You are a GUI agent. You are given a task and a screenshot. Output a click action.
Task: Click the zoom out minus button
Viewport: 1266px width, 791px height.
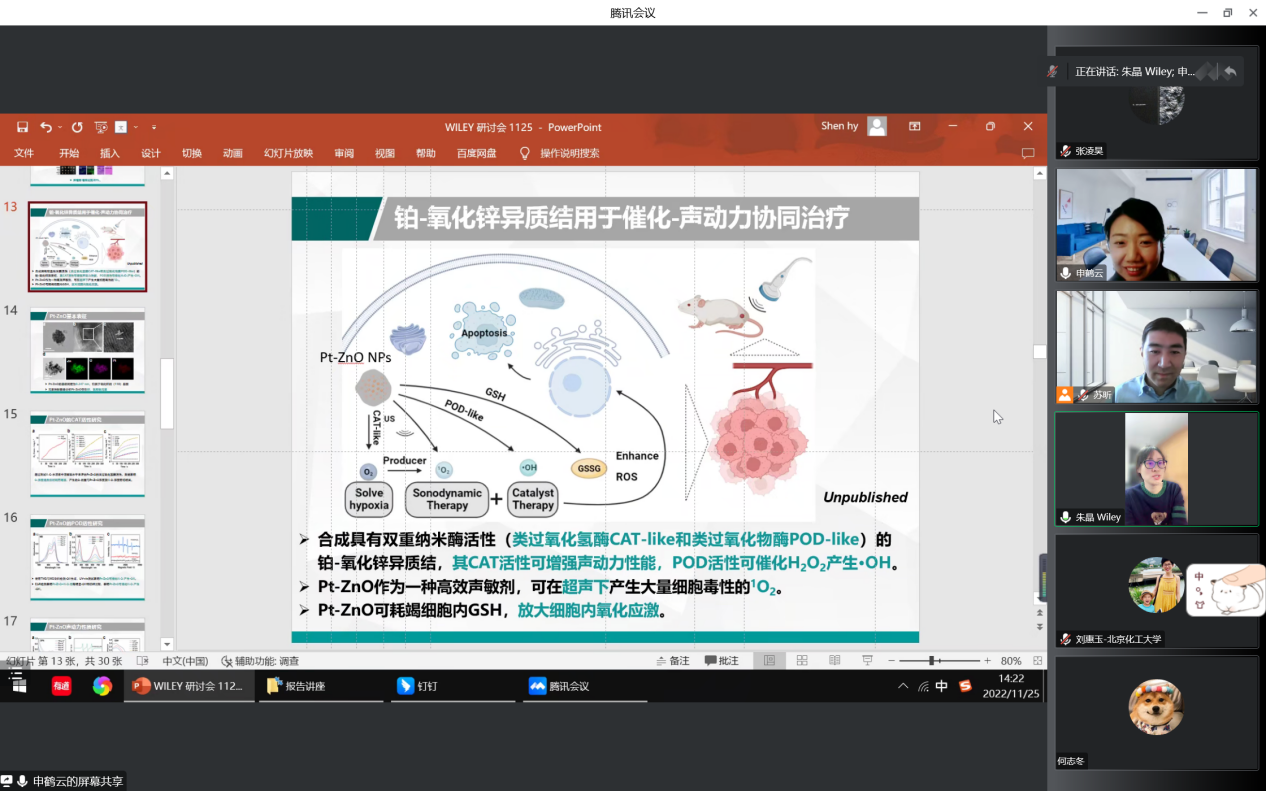pos(891,661)
